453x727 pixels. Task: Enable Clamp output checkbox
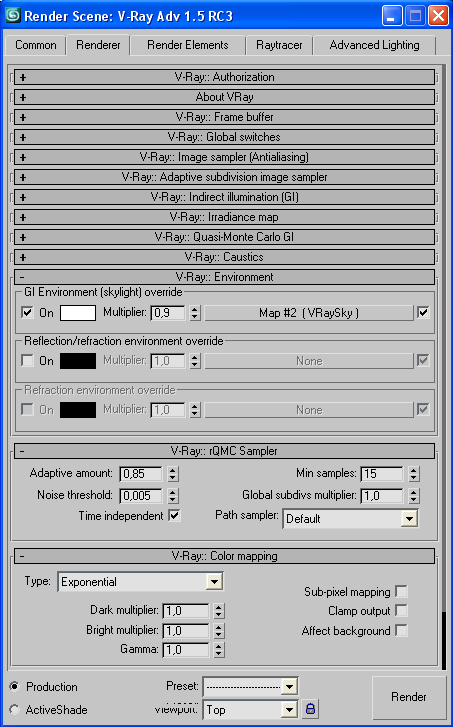[x=401, y=611]
